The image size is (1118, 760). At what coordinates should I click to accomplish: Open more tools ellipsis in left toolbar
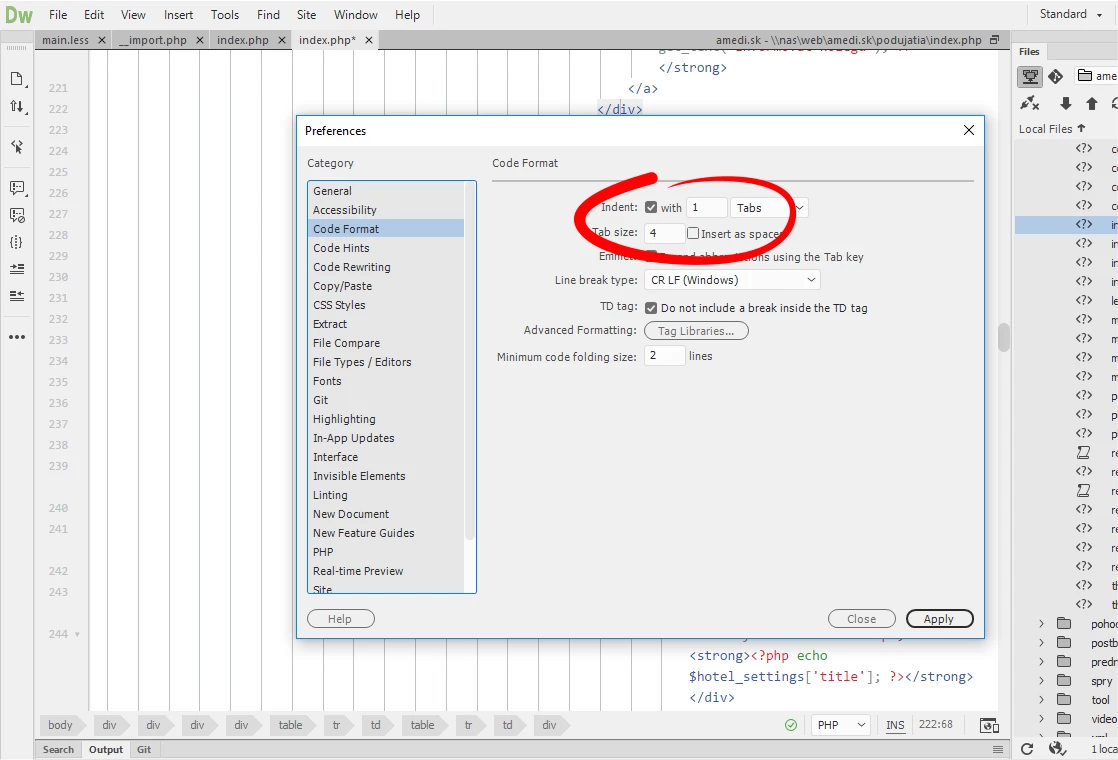coord(17,337)
